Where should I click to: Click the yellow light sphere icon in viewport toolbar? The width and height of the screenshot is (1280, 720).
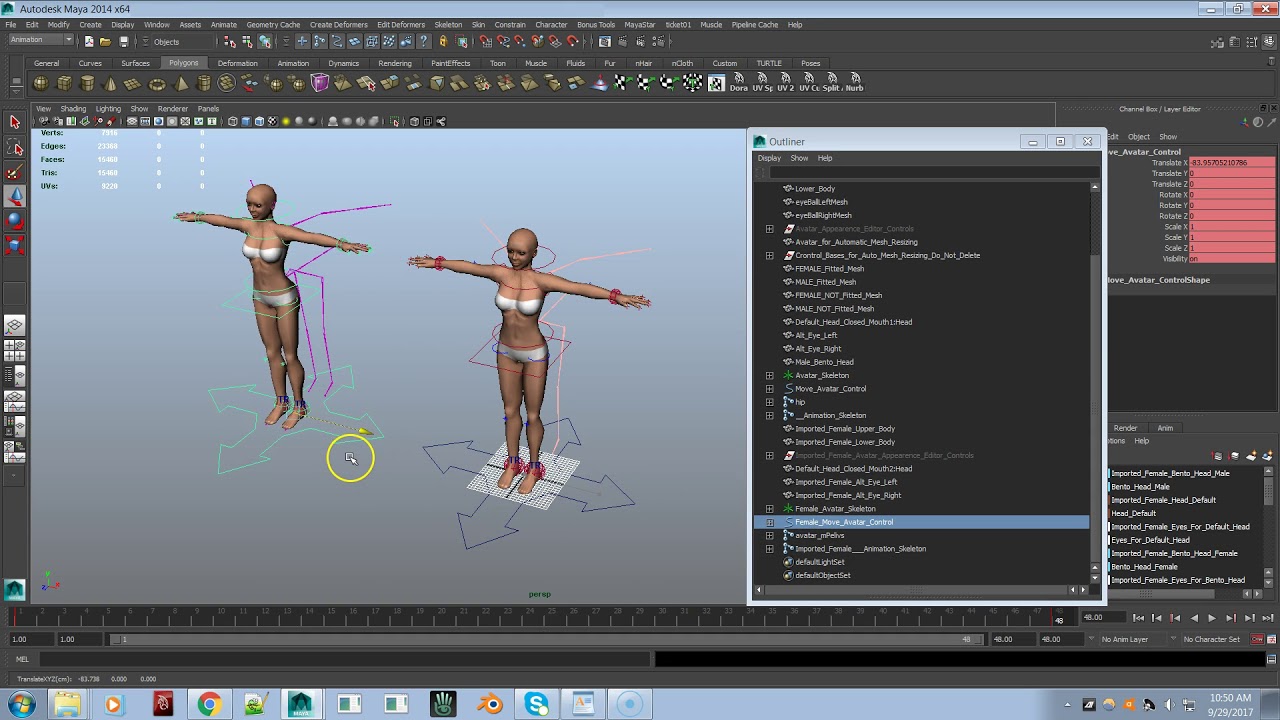click(x=286, y=122)
